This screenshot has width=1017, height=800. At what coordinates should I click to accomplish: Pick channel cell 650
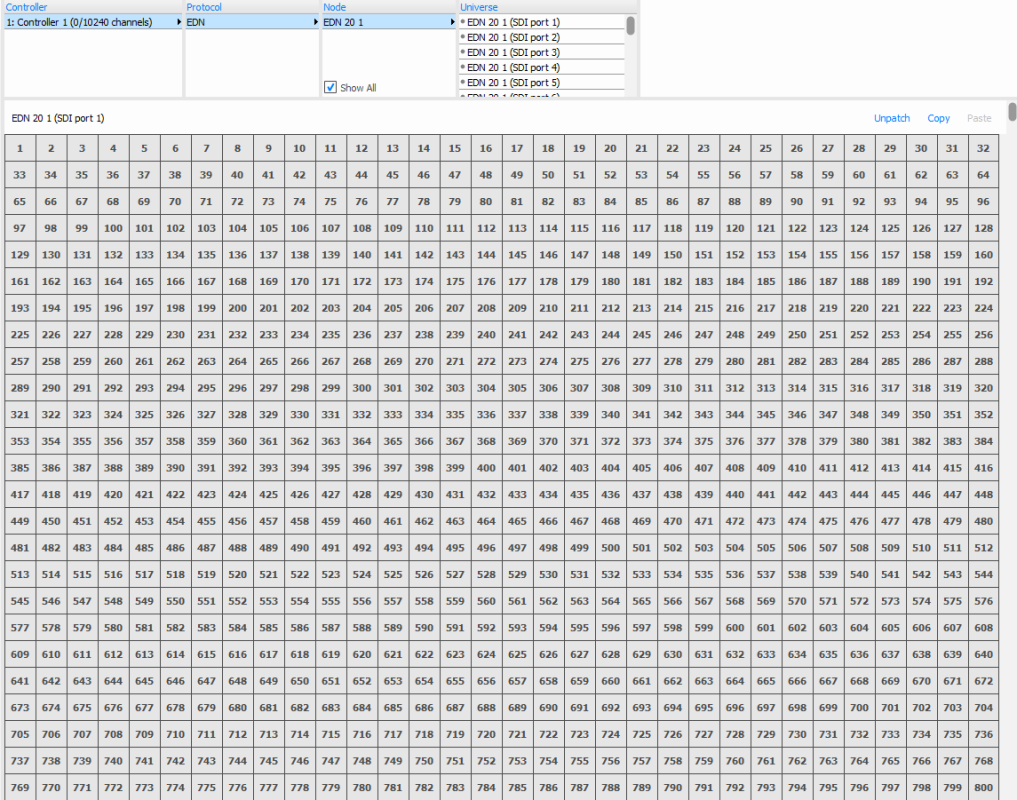coord(300,681)
